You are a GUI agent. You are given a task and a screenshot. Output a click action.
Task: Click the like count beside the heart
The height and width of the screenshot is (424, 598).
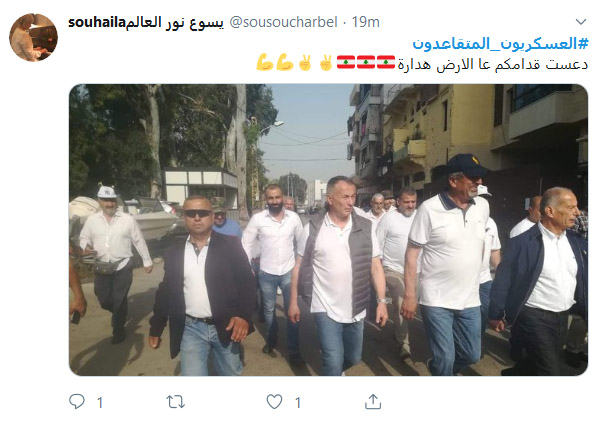[x=298, y=402]
